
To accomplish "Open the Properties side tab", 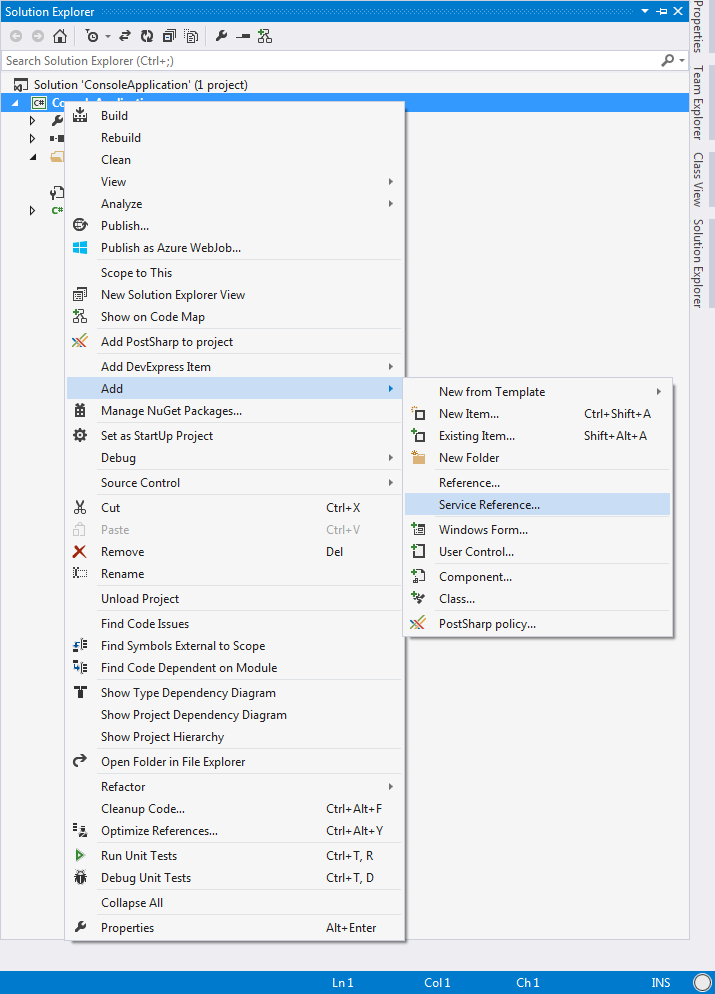I will (697, 27).
